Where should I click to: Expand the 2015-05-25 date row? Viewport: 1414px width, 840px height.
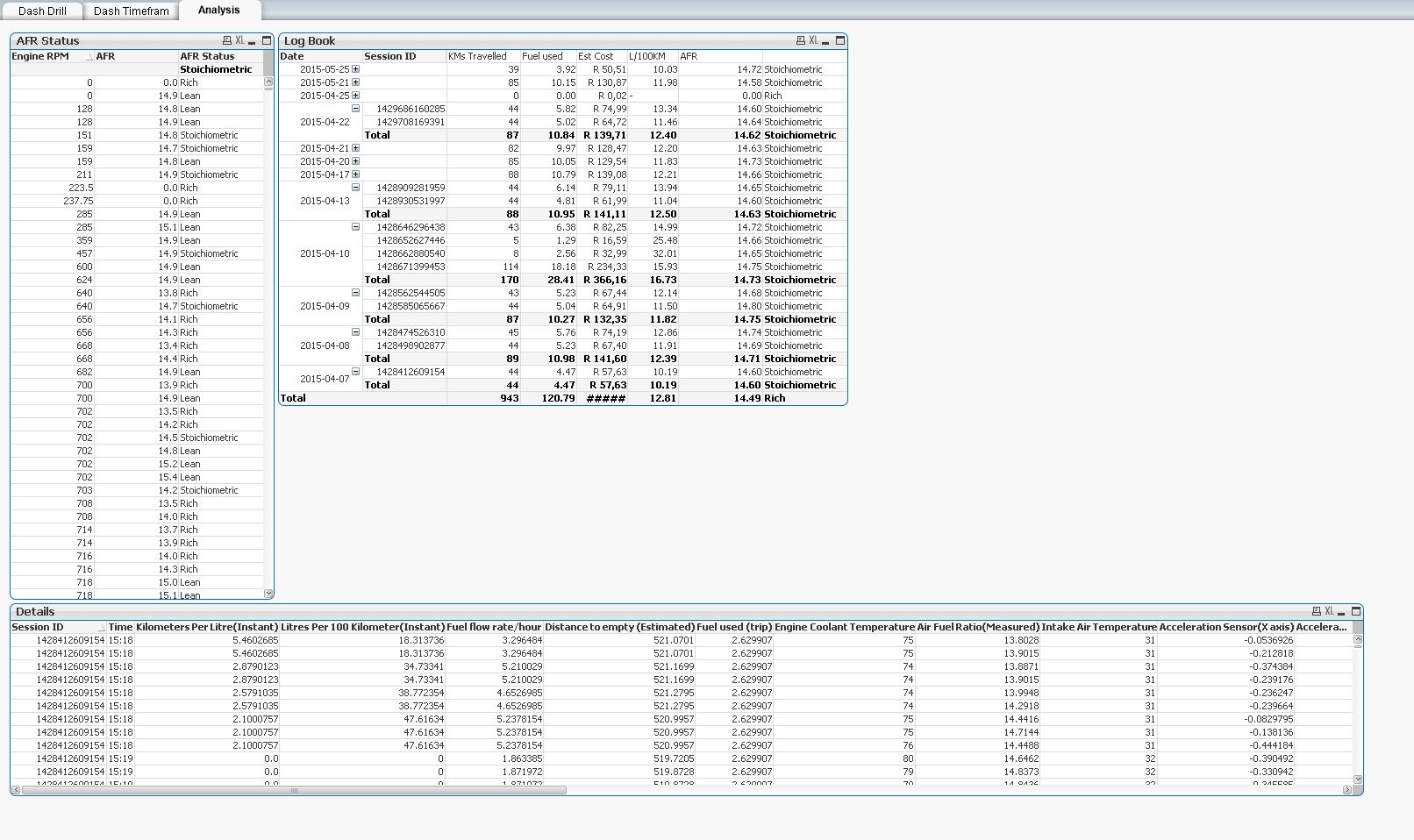point(355,69)
